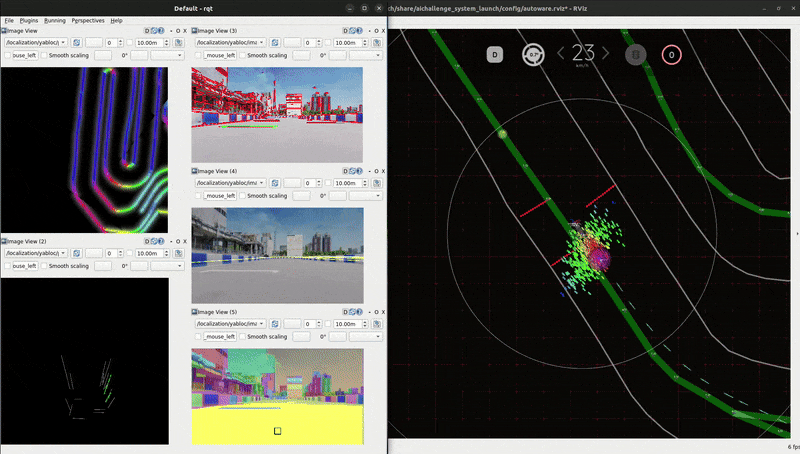This screenshot has width=800, height=454.
Task: Save image icon in Image View (5)
Action: pos(377,323)
